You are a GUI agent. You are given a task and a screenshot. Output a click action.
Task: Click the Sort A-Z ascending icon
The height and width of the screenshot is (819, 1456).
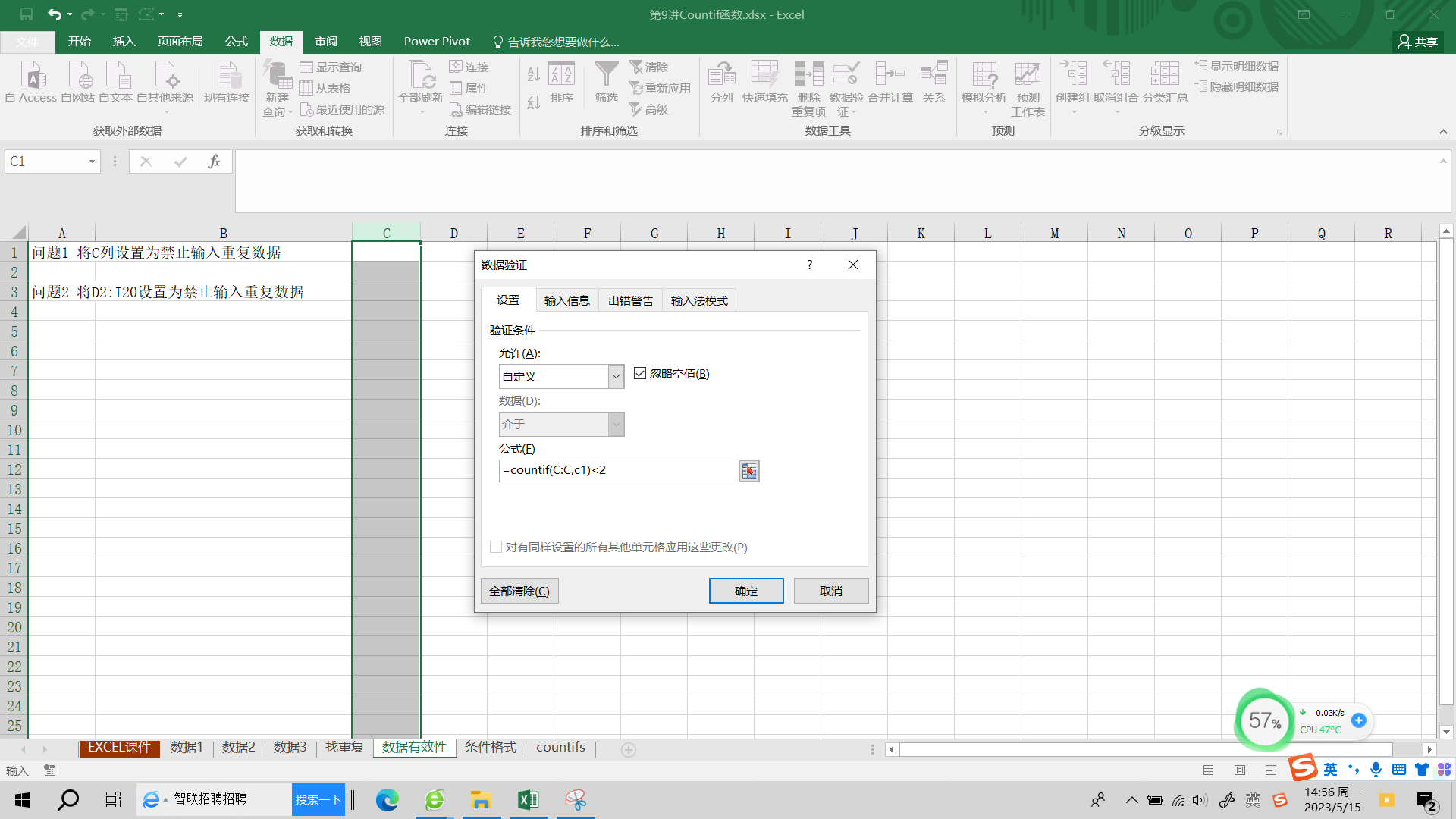point(533,74)
